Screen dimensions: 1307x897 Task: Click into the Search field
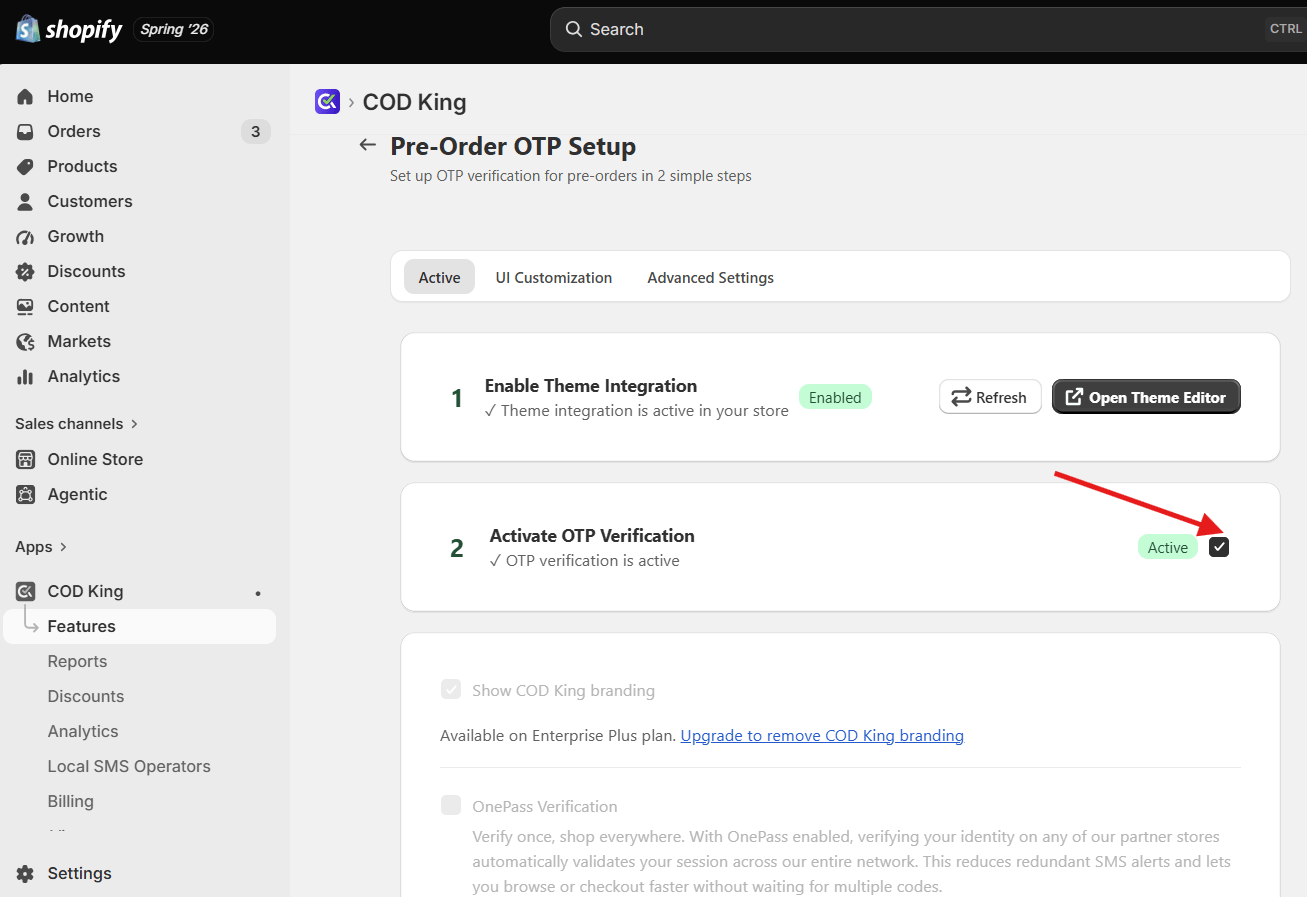[928, 29]
